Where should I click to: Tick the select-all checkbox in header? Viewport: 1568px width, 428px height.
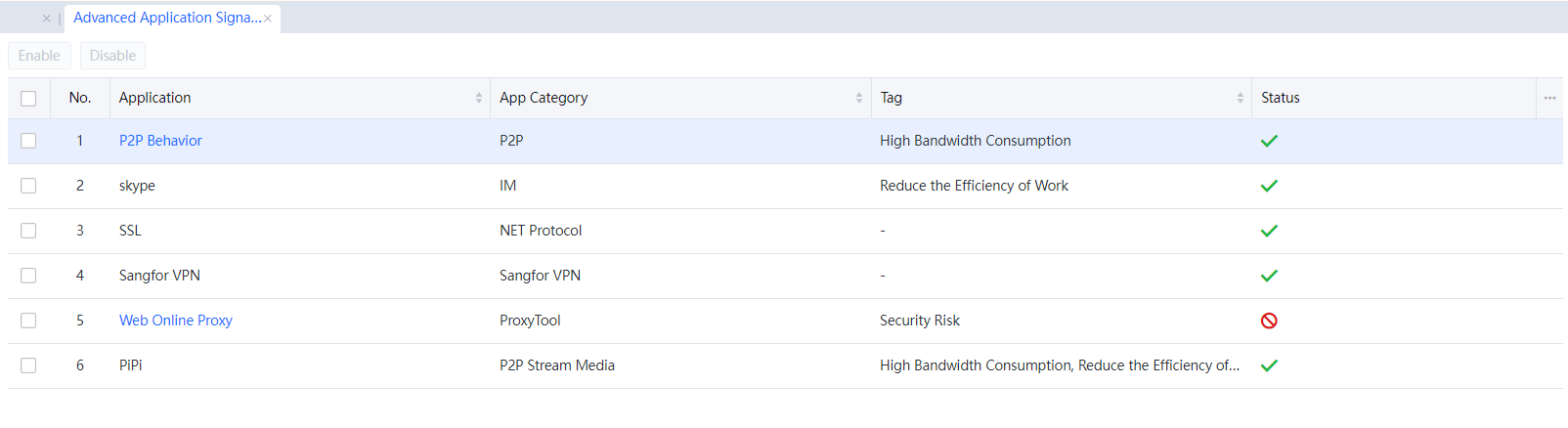[28, 99]
